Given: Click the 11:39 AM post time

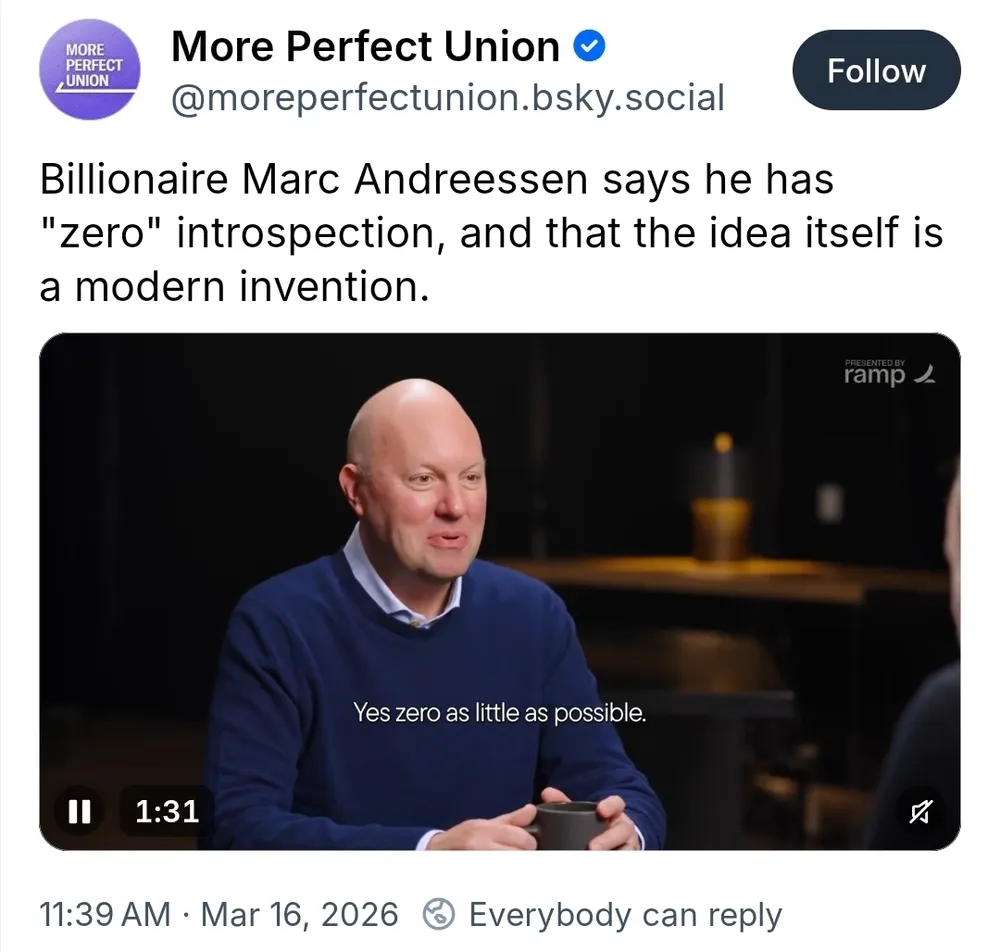Looking at the screenshot, I should [104, 914].
